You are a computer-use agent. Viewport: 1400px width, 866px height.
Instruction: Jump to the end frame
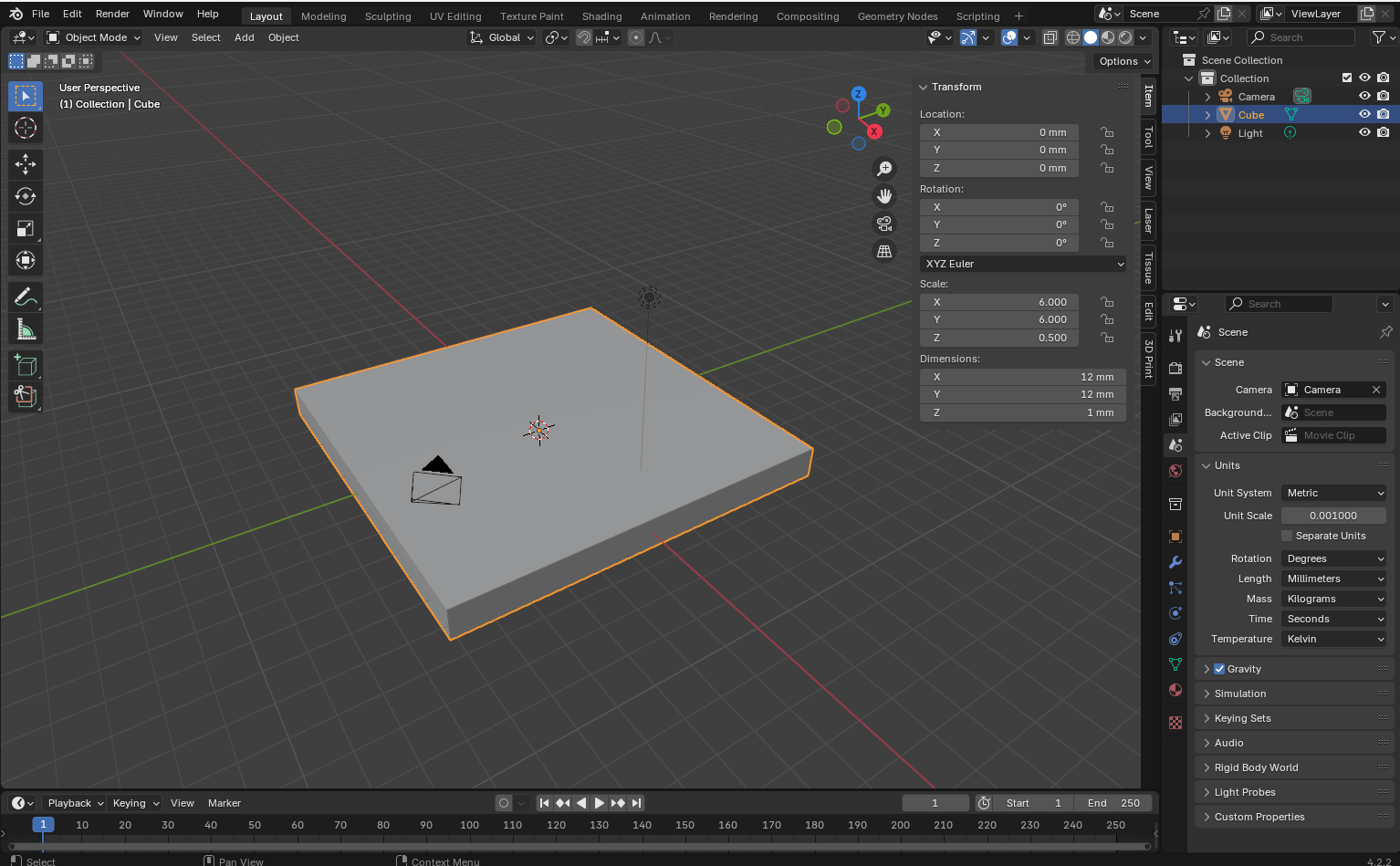click(x=636, y=803)
